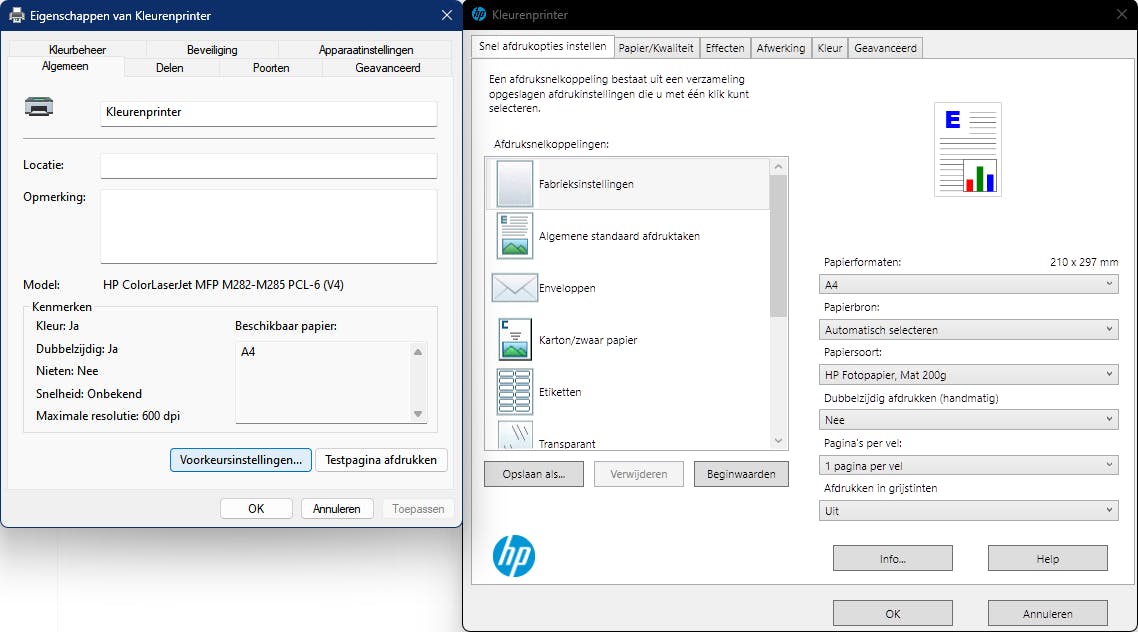Image resolution: width=1138 pixels, height=632 pixels.
Task: Expand the Papierbron dropdown
Action: [968, 329]
